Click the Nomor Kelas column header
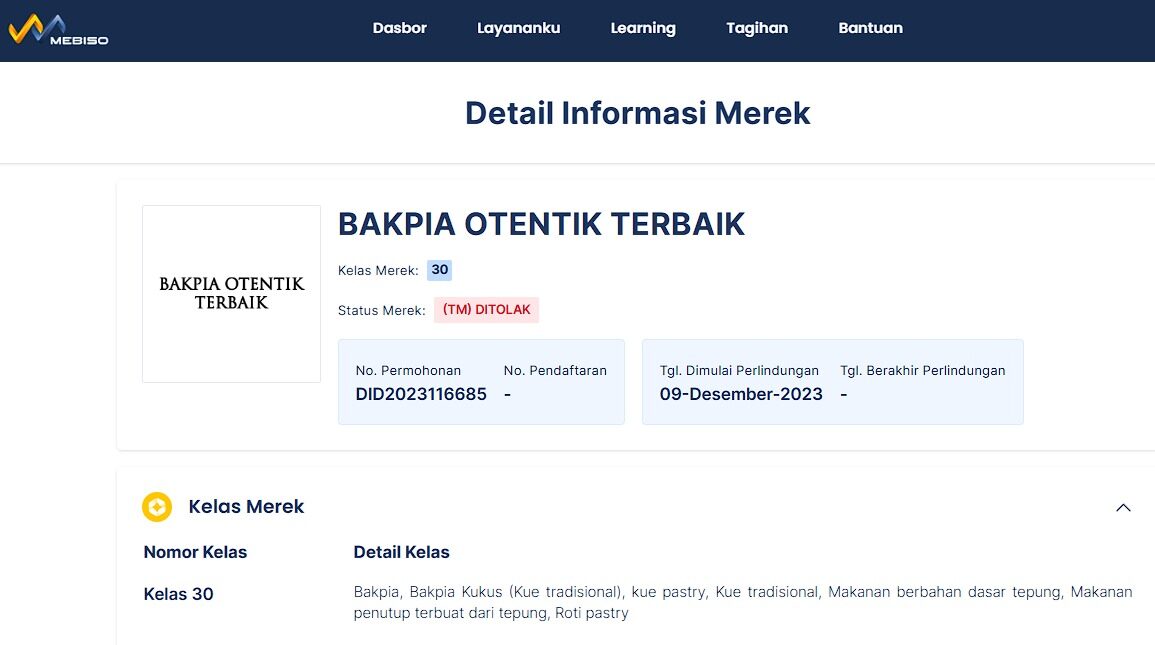Viewport: 1155px width, 645px height. click(x=195, y=552)
